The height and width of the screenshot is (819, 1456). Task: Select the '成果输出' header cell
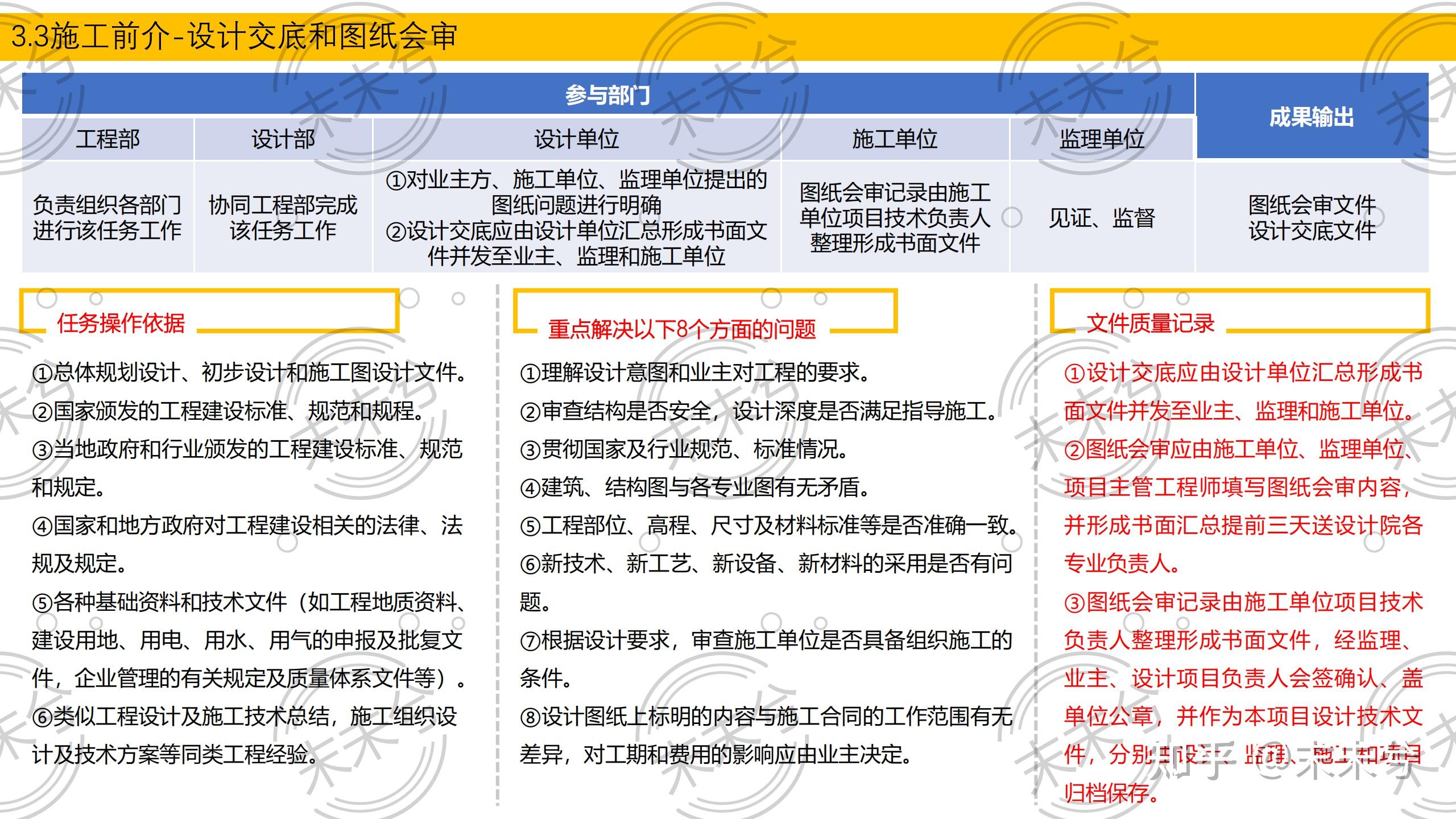pos(1312,116)
